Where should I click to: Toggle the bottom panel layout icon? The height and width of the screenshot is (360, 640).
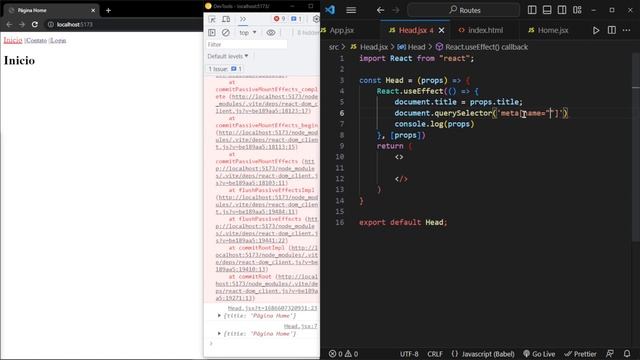click(547, 10)
